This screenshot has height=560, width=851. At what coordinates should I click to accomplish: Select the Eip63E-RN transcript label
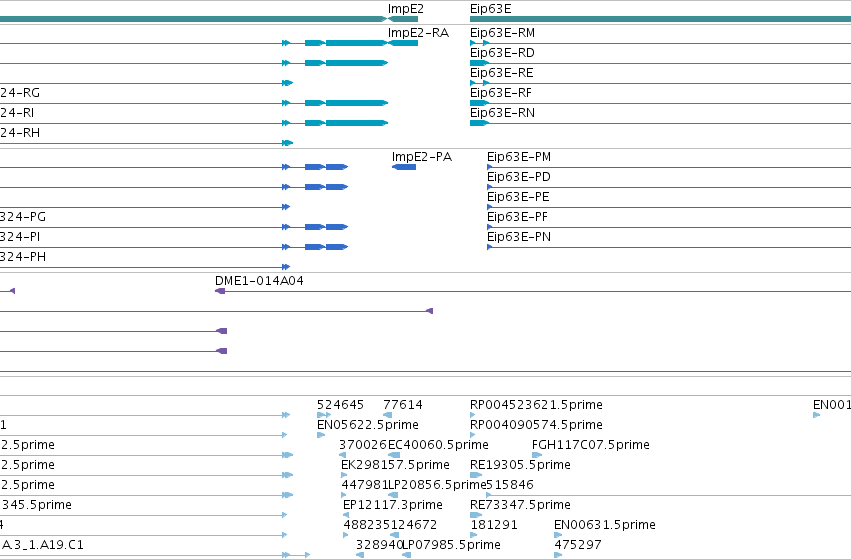coord(502,113)
